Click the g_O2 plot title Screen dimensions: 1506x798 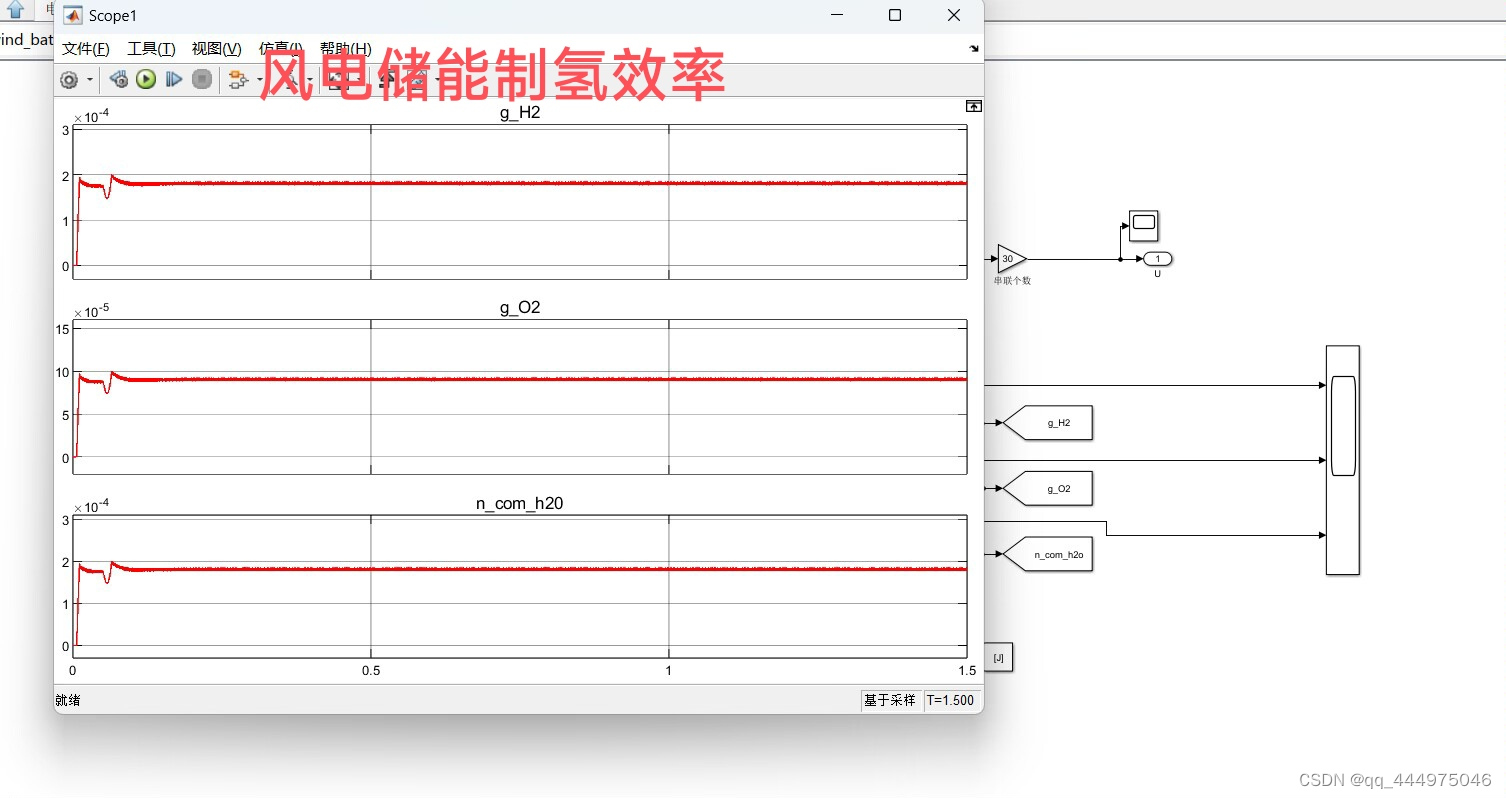point(520,308)
